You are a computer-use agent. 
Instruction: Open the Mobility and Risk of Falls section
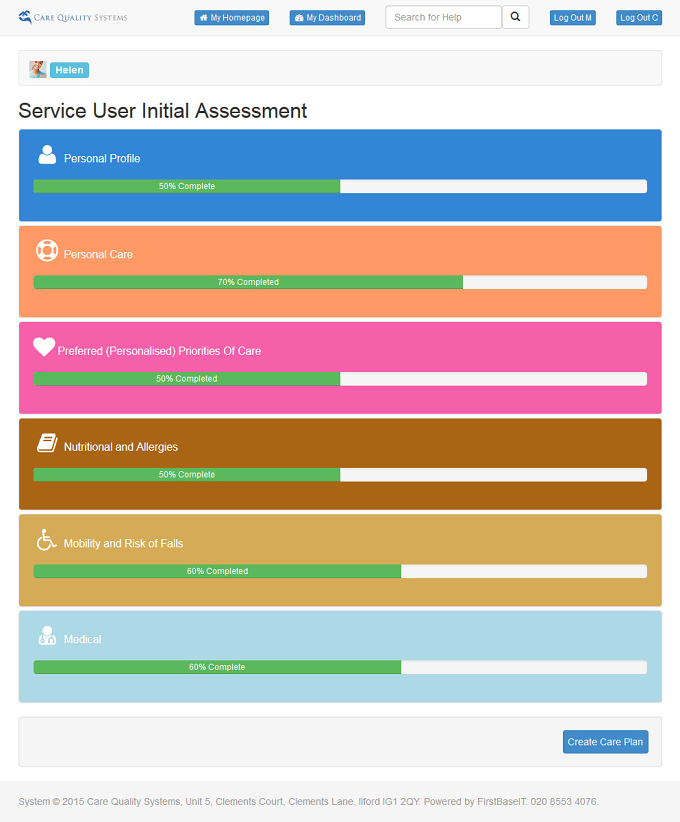point(123,544)
